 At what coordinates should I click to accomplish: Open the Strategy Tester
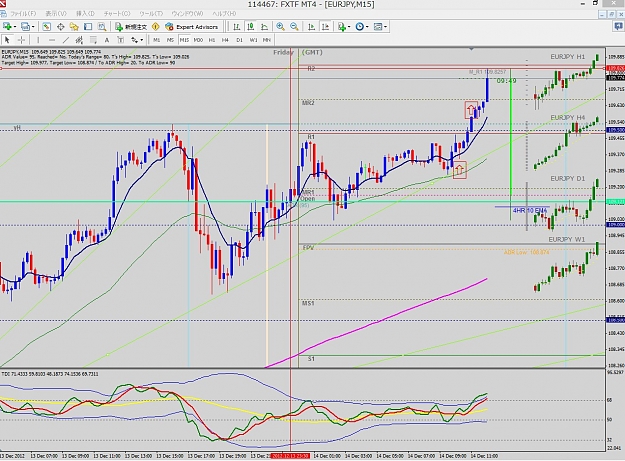[x=102, y=27]
